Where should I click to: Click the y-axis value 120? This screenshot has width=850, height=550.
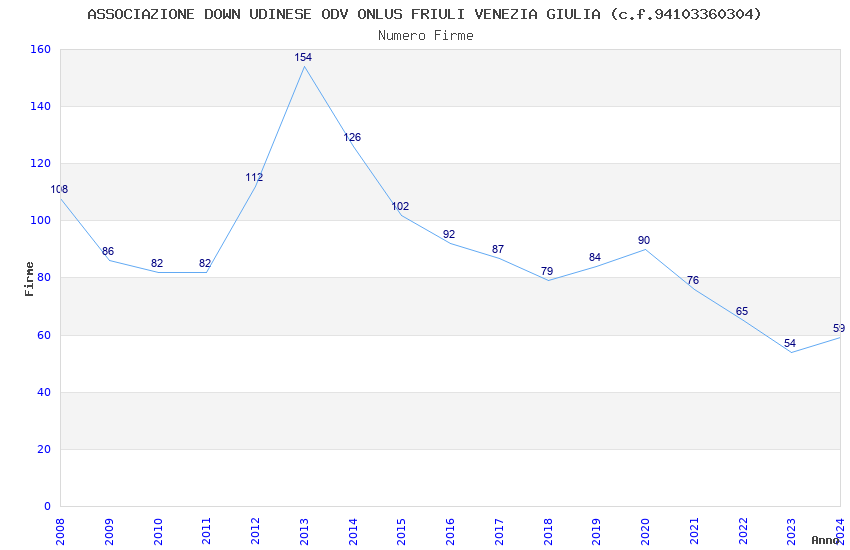tap(40, 163)
